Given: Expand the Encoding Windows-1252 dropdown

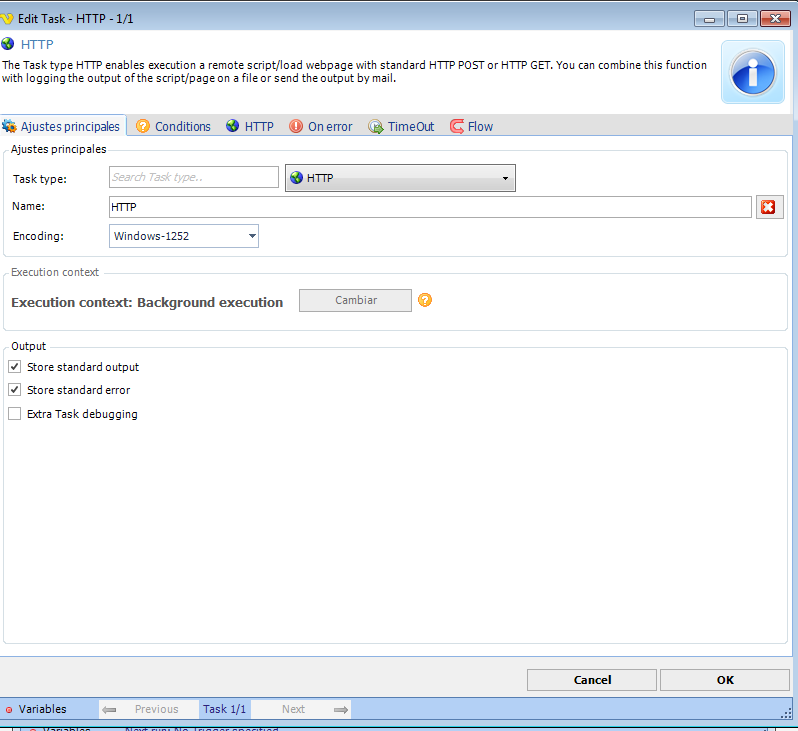Looking at the screenshot, I should pyautogui.click(x=184, y=236).
